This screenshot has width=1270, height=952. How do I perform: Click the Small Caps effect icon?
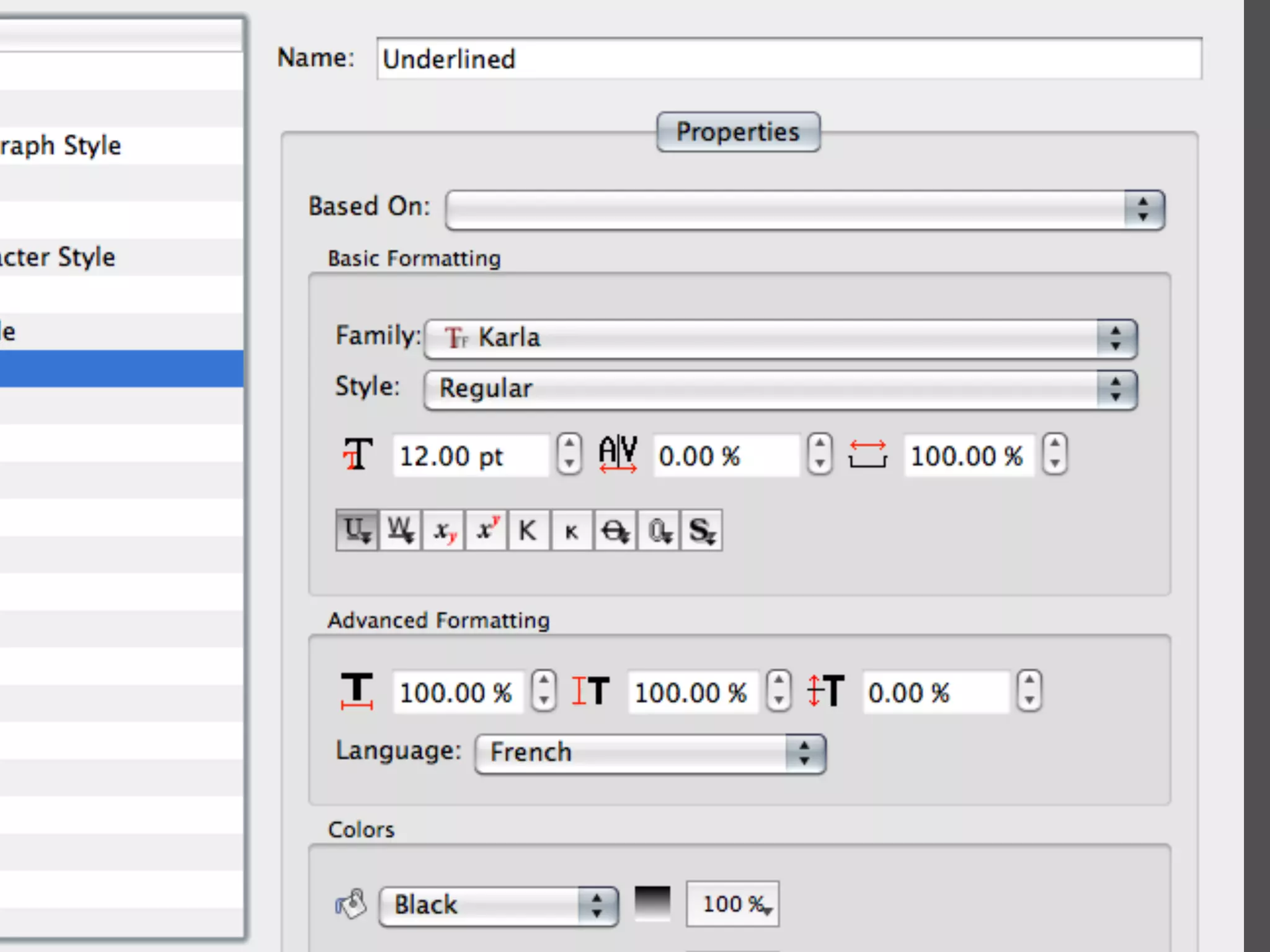572,531
